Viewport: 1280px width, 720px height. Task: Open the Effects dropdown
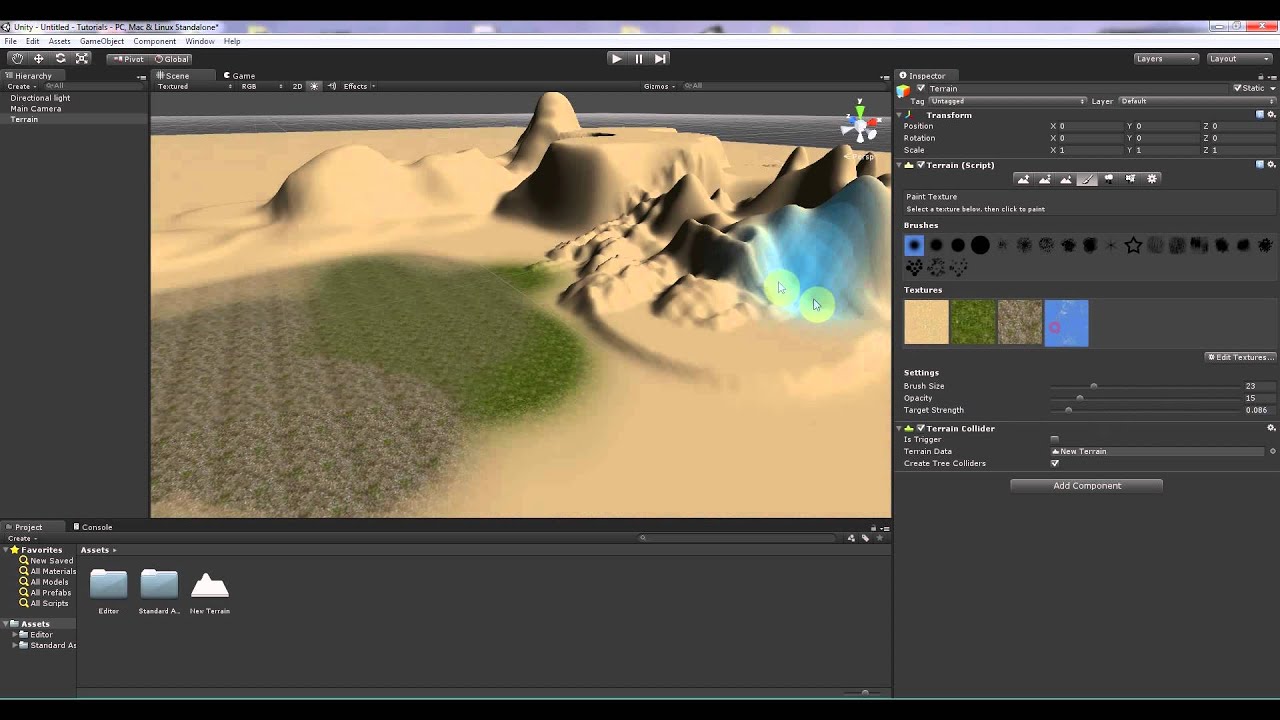359,86
